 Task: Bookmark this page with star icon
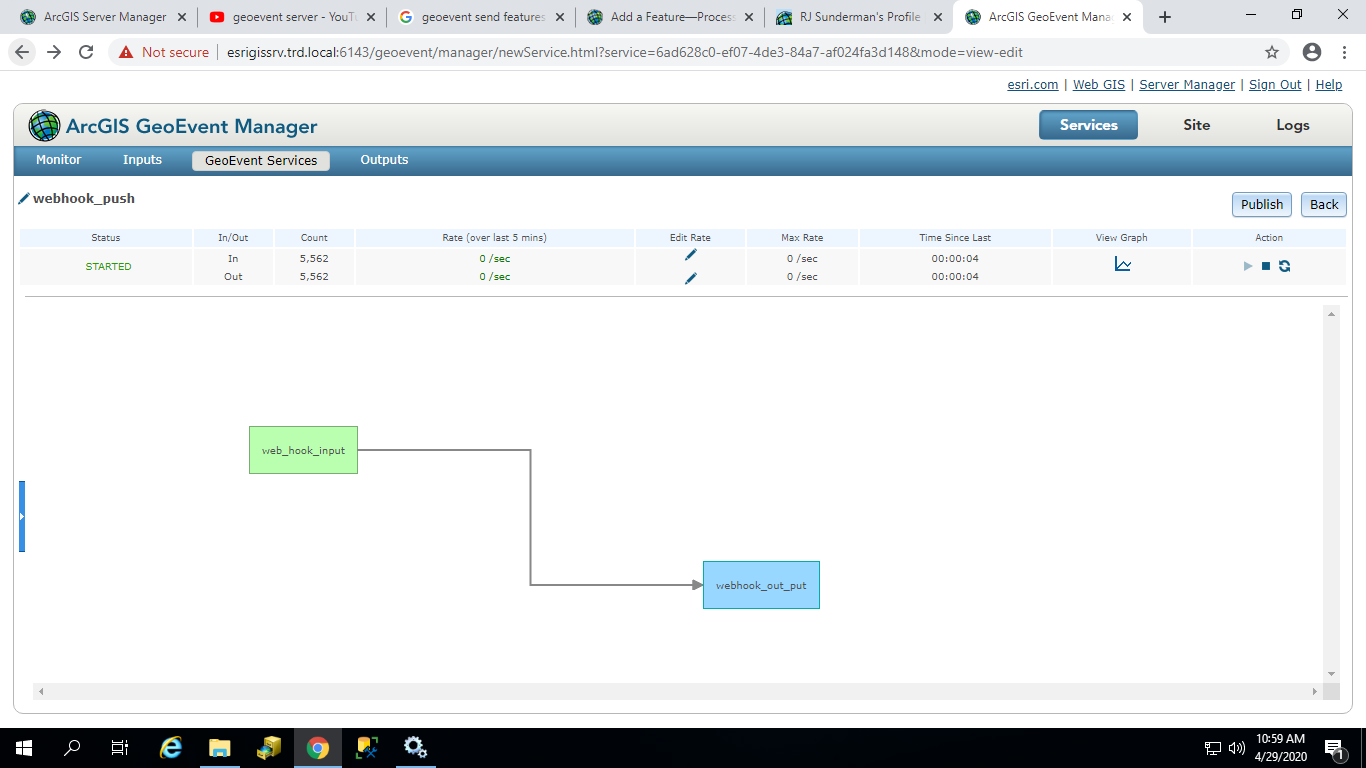coord(1272,52)
